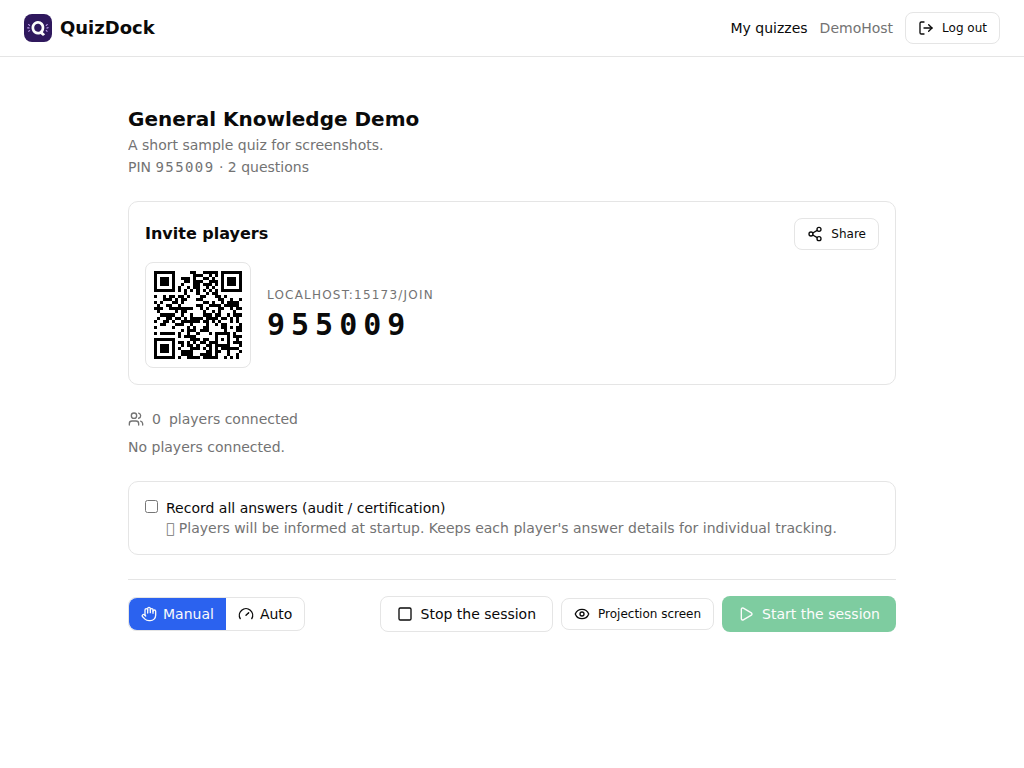Open My quizzes page

pos(769,28)
